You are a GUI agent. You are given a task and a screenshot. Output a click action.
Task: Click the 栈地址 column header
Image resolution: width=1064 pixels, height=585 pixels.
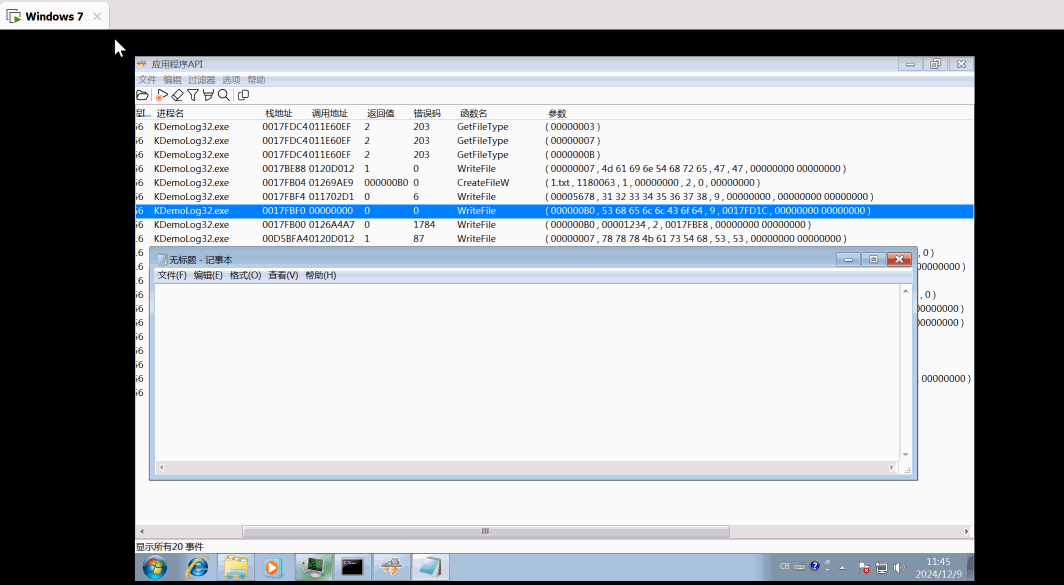279,113
